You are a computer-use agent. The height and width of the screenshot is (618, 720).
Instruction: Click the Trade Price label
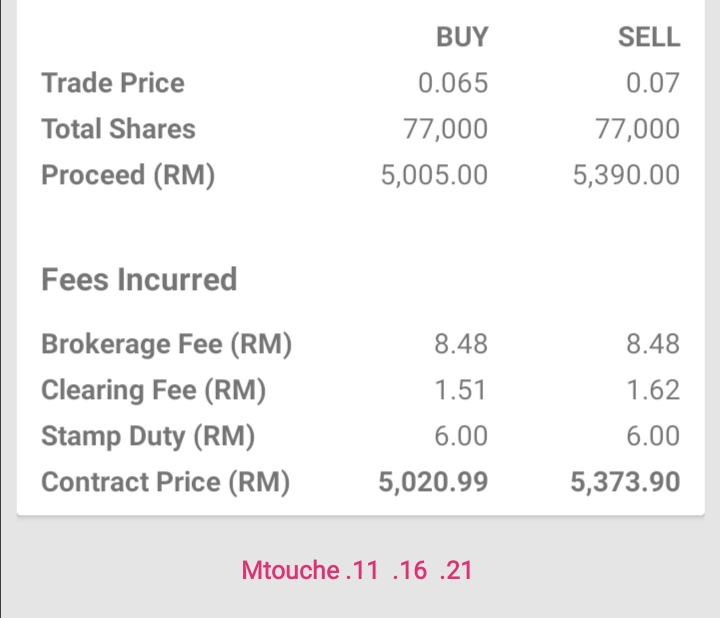click(113, 83)
